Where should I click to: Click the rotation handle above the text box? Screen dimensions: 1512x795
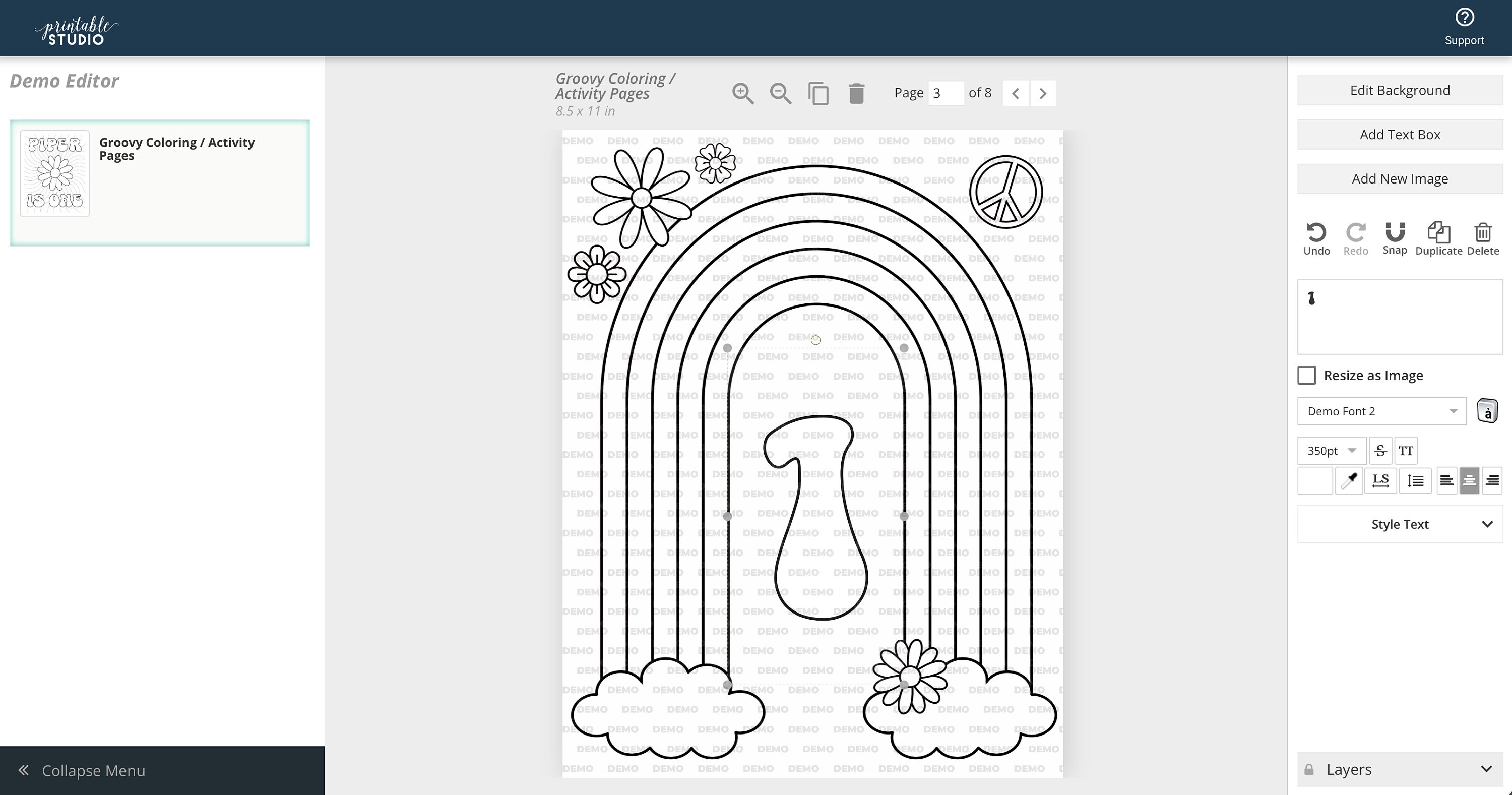tap(815, 340)
